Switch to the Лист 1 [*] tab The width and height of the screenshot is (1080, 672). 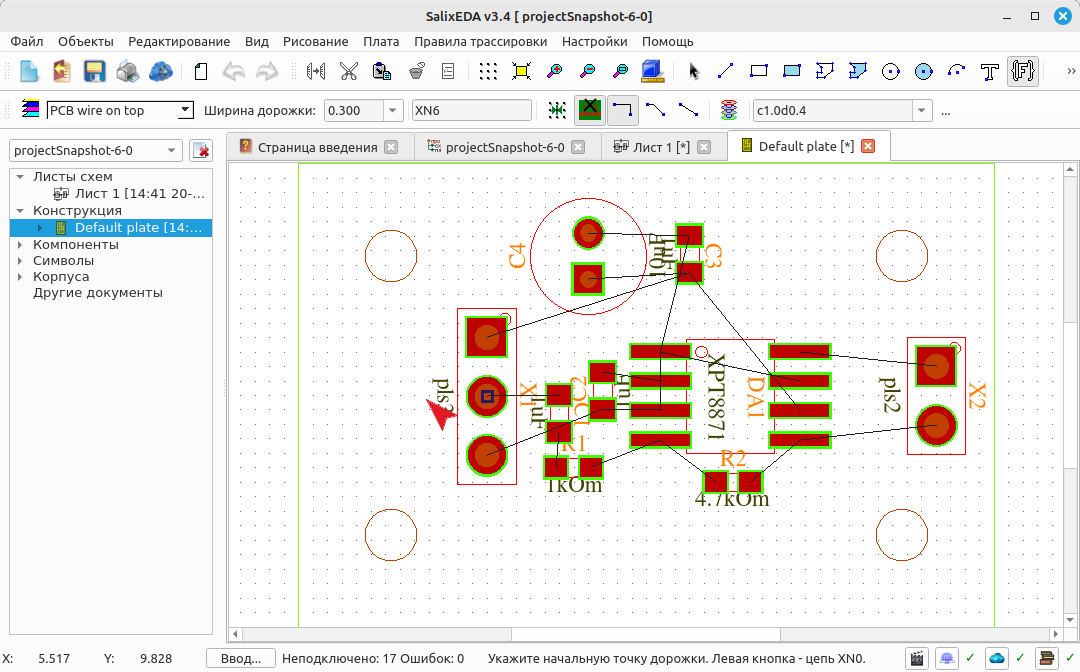point(661,147)
